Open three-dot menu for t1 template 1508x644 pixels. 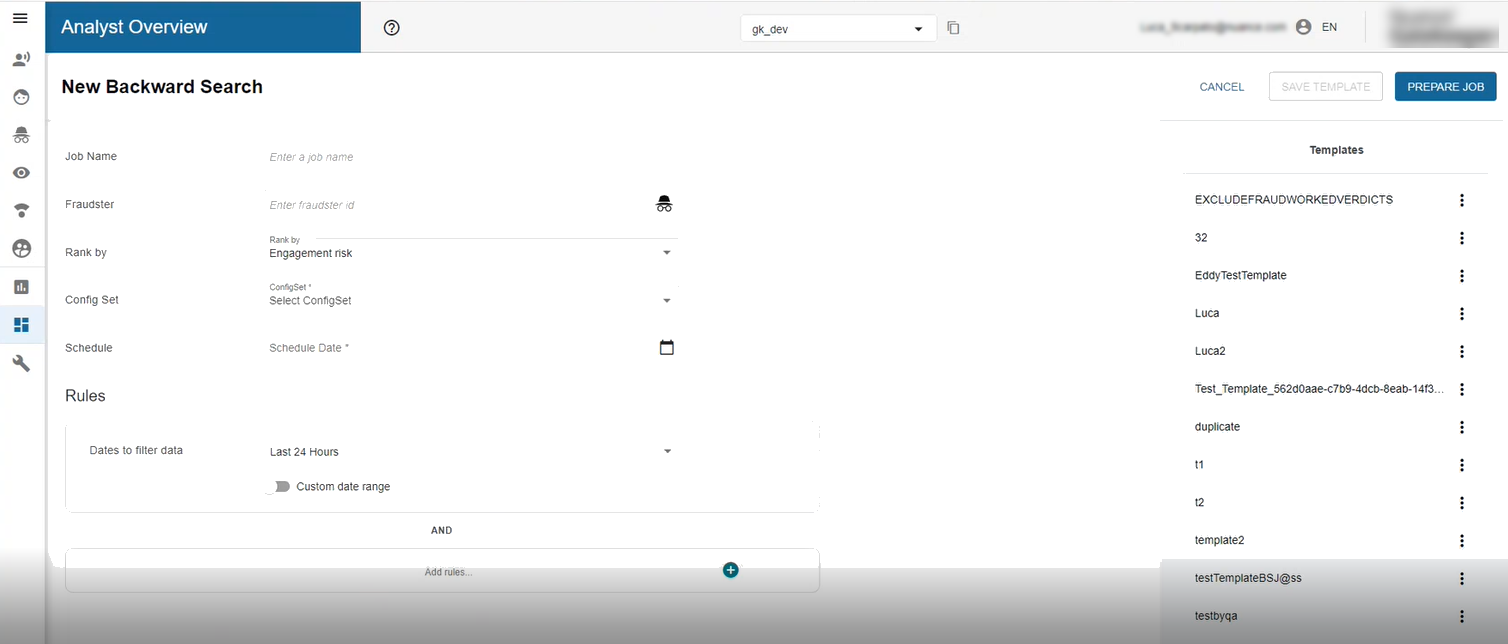pyautogui.click(x=1462, y=465)
